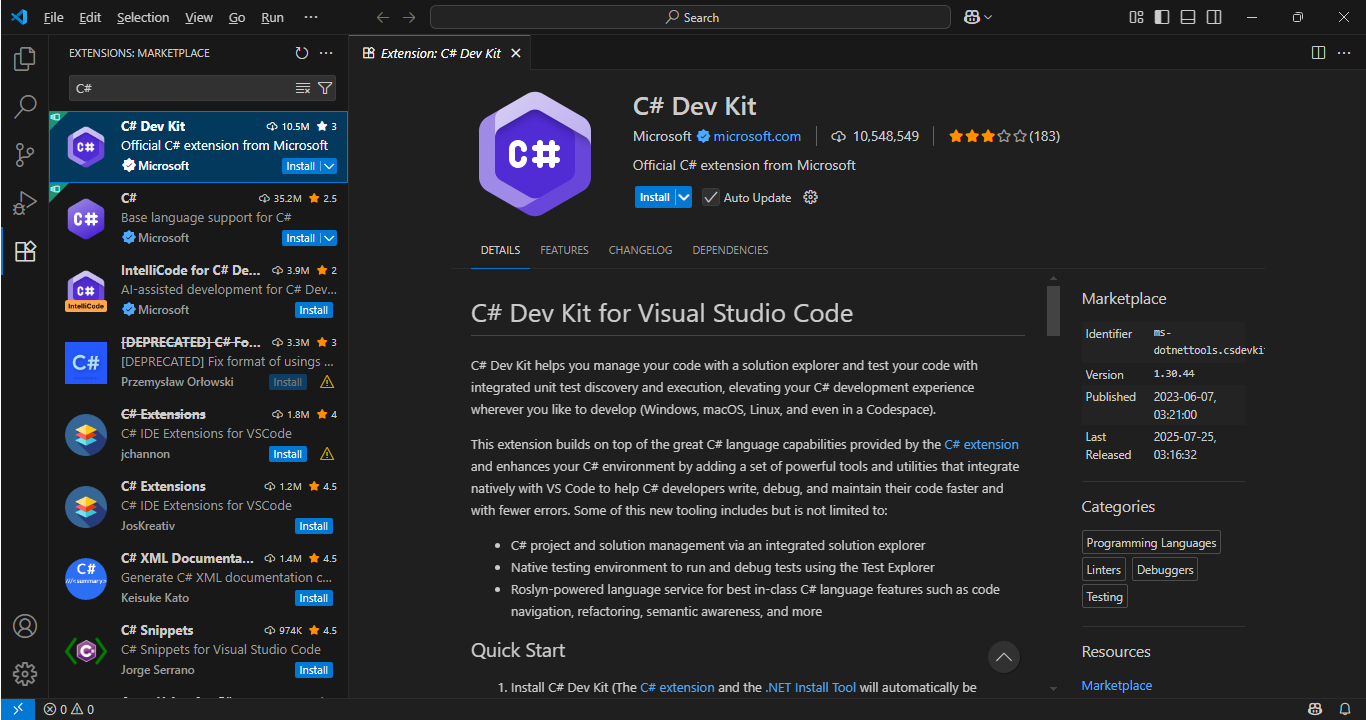Open Views and More Actions in Extensions sidebar
The height and width of the screenshot is (720, 1366).
pyautogui.click(x=326, y=53)
